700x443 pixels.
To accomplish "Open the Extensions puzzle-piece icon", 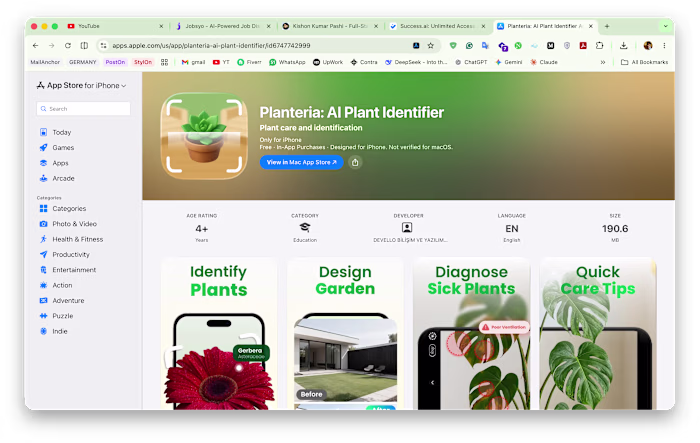I will [x=600, y=45].
